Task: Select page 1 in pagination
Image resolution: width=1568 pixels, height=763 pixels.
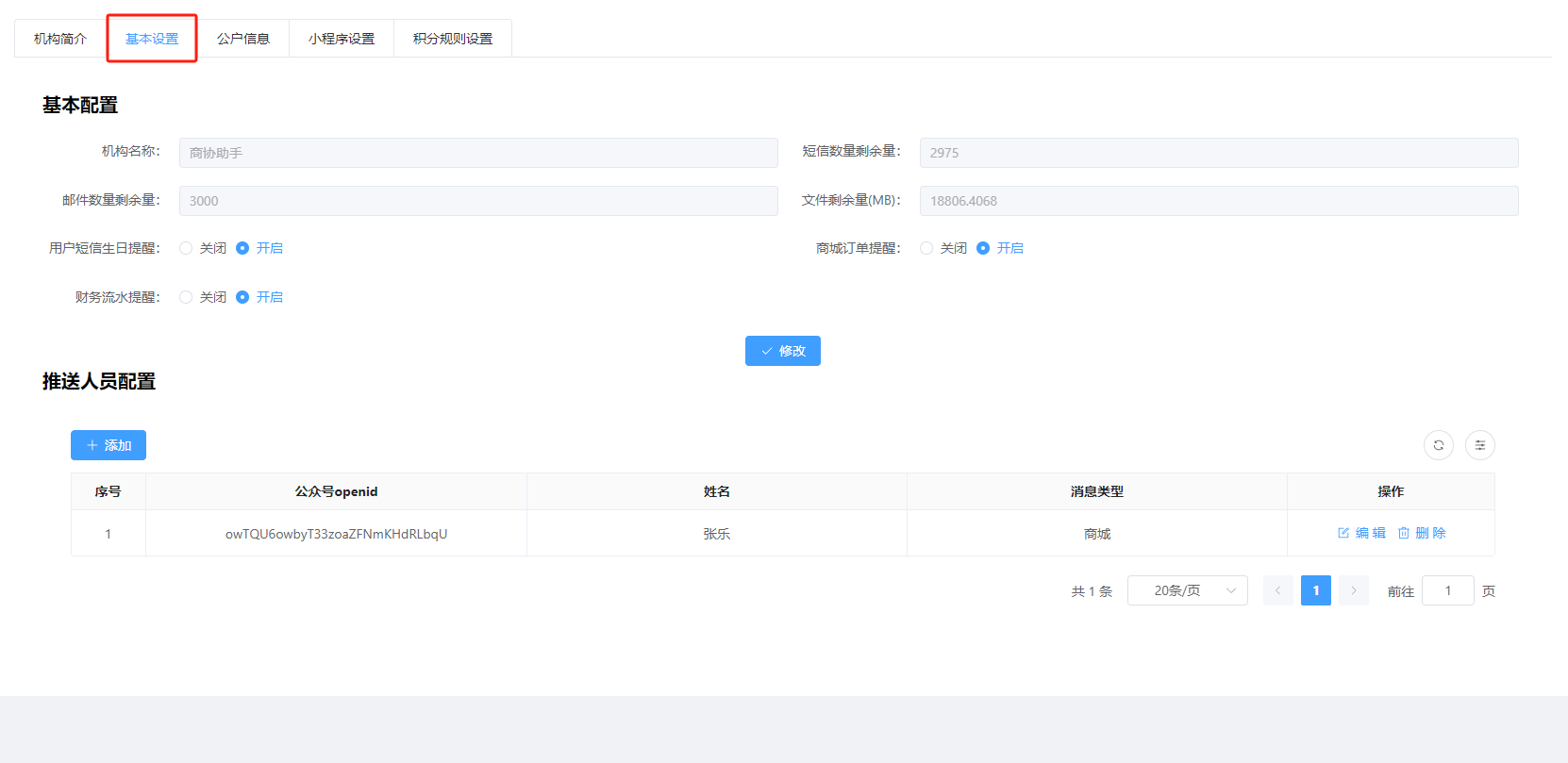Action: click(x=1315, y=590)
